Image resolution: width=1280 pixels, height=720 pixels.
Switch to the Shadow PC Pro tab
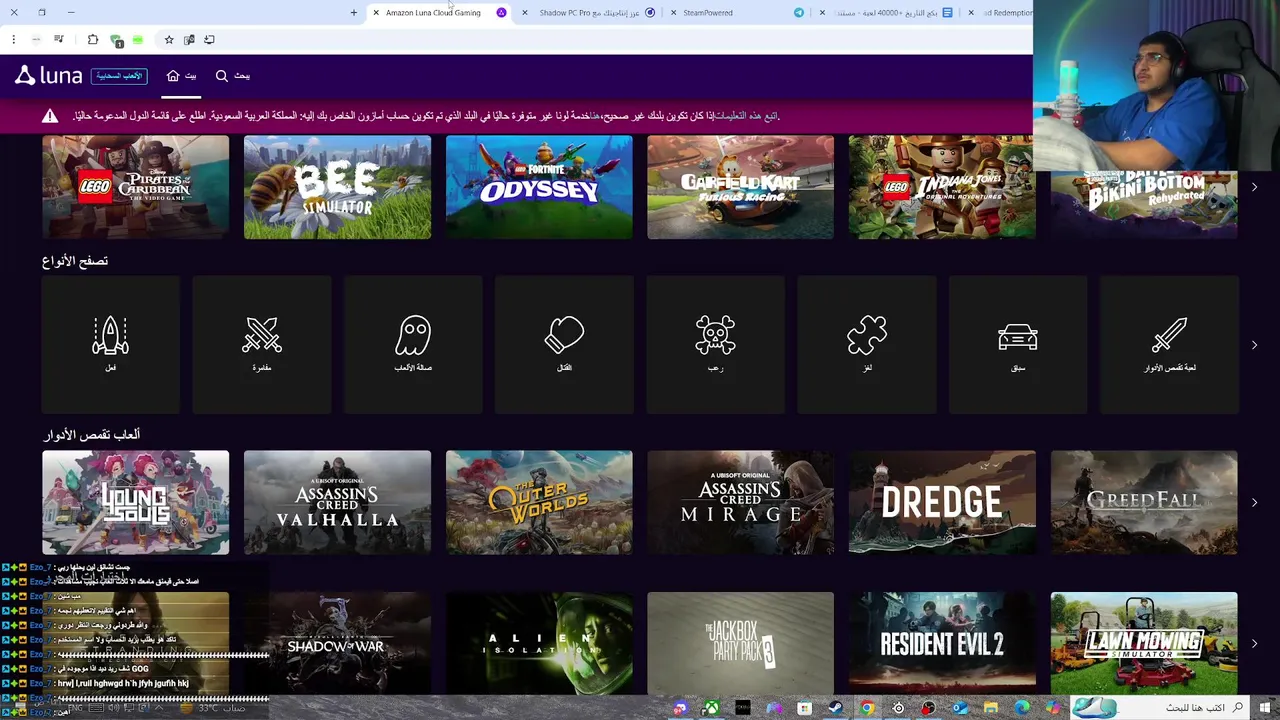click(588, 13)
